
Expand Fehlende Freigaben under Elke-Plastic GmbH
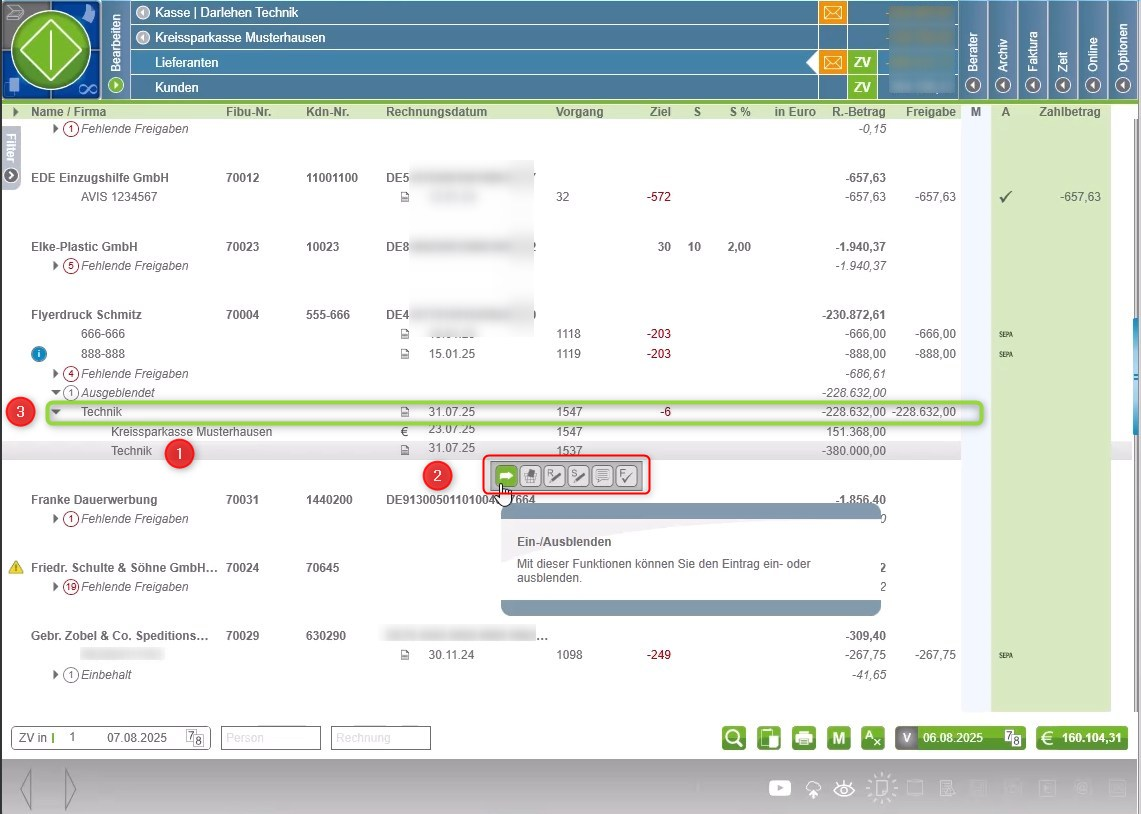tap(56, 266)
